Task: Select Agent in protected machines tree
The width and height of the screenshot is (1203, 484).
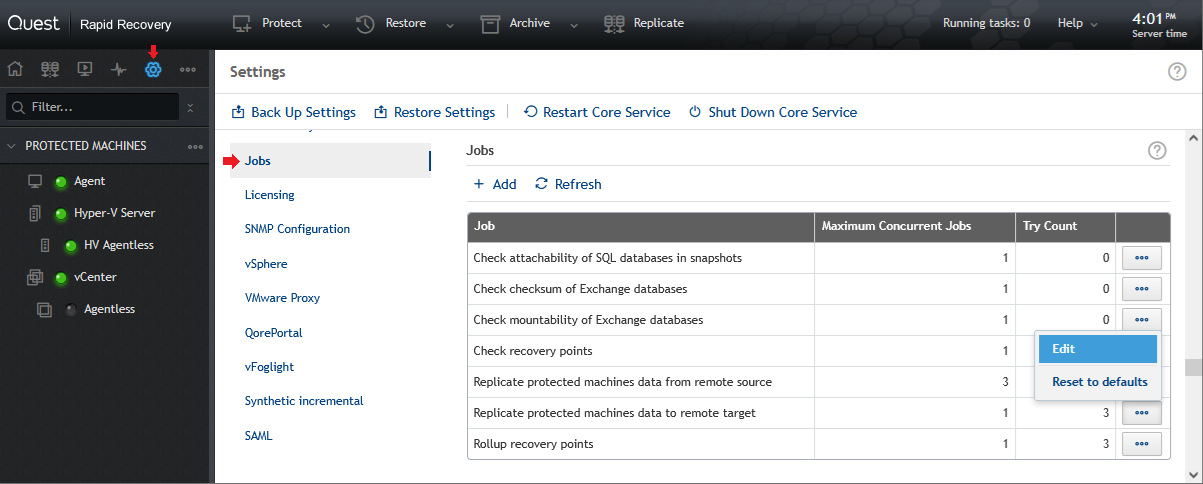Action: click(89, 181)
